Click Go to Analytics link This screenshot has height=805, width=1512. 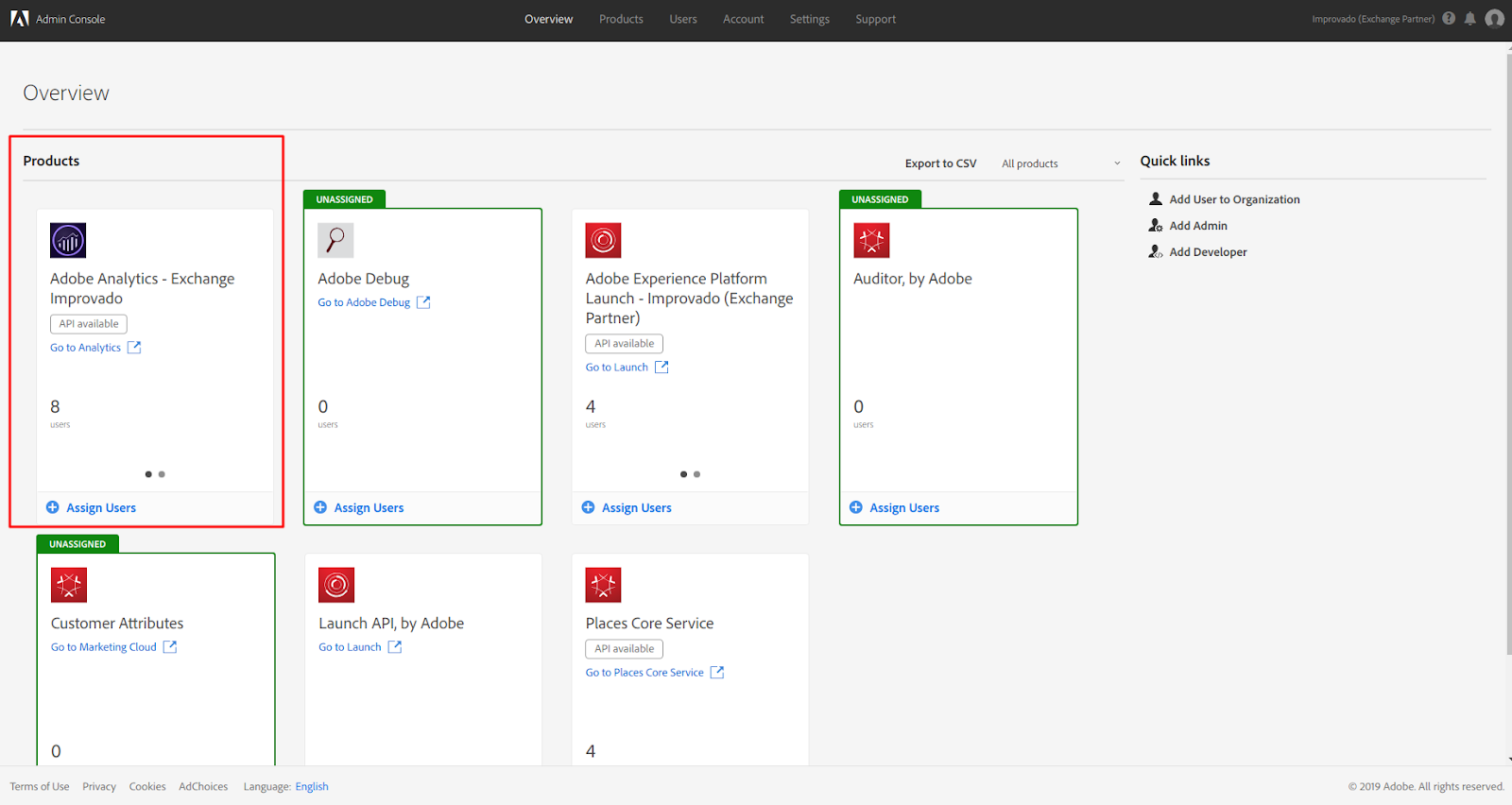86,348
